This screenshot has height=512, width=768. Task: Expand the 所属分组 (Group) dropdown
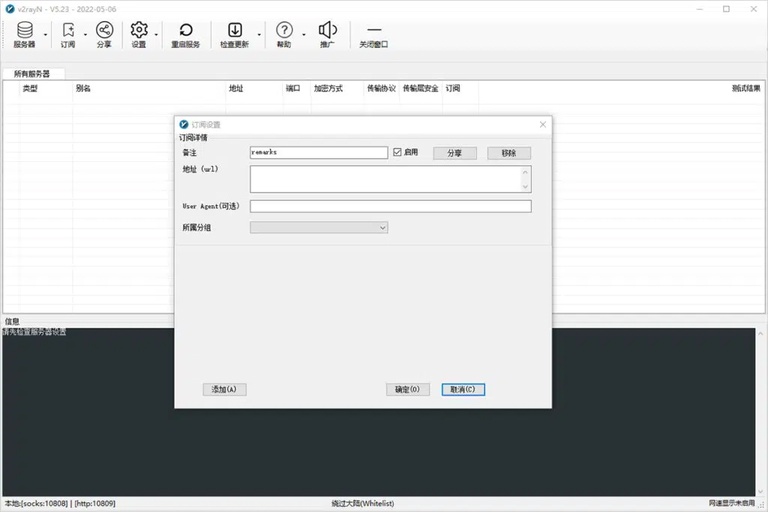coord(319,228)
